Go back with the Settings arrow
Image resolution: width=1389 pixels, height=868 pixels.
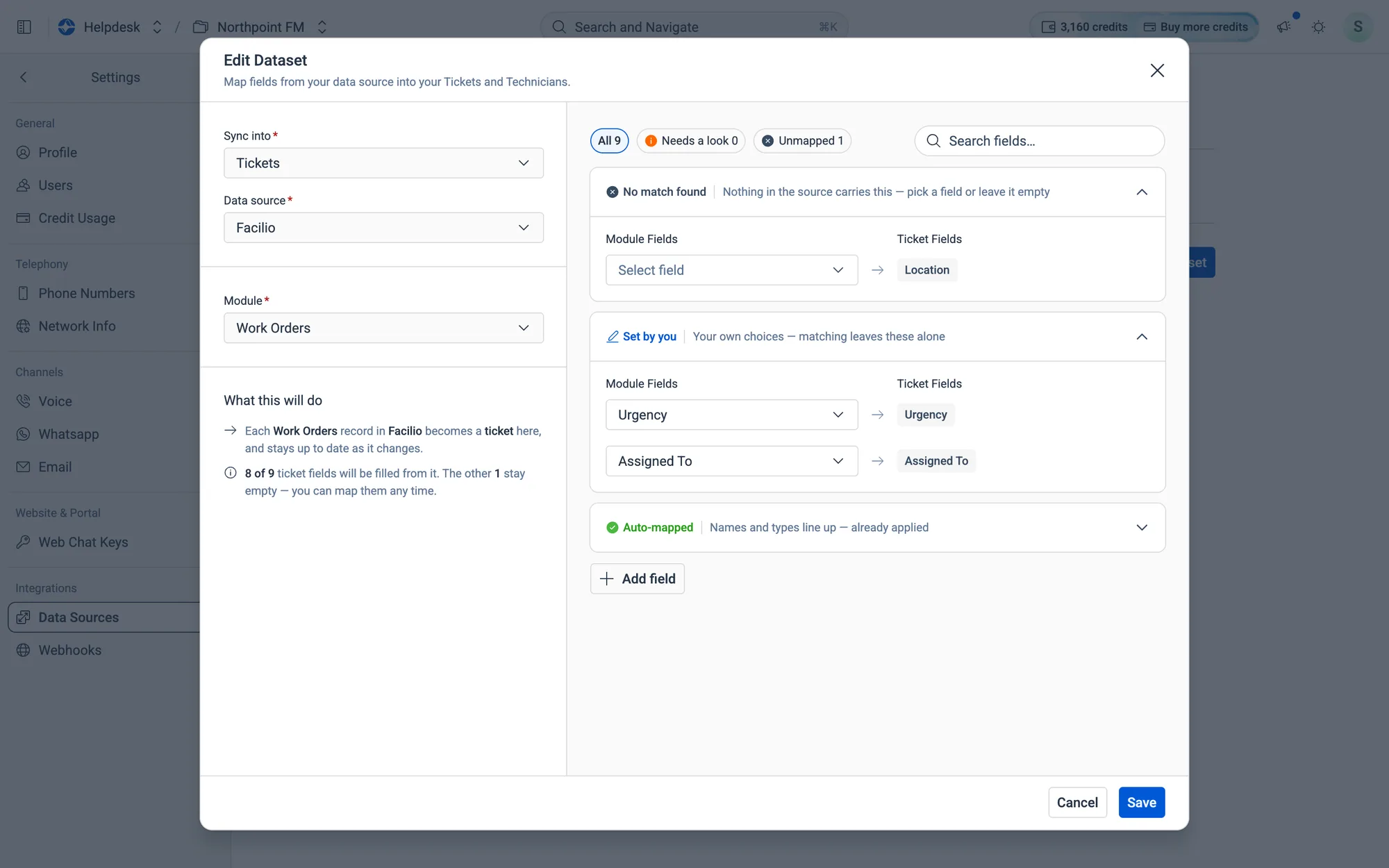[24, 77]
